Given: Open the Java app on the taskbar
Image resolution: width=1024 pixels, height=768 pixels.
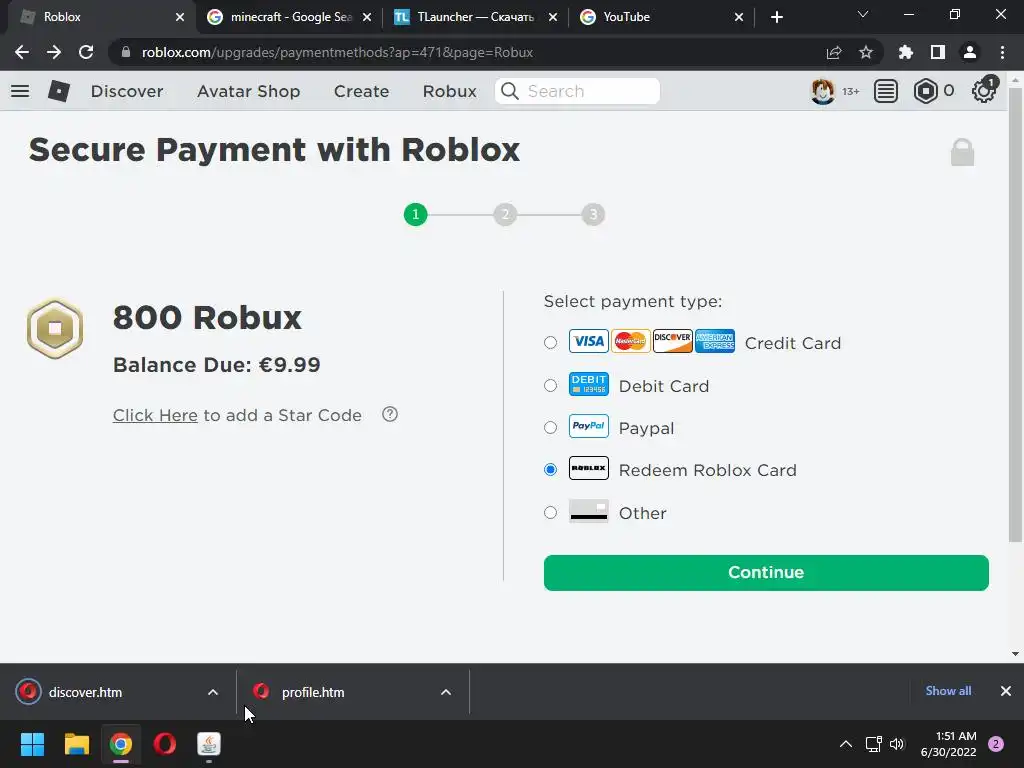Looking at the screenshot, I should (209, 744).
